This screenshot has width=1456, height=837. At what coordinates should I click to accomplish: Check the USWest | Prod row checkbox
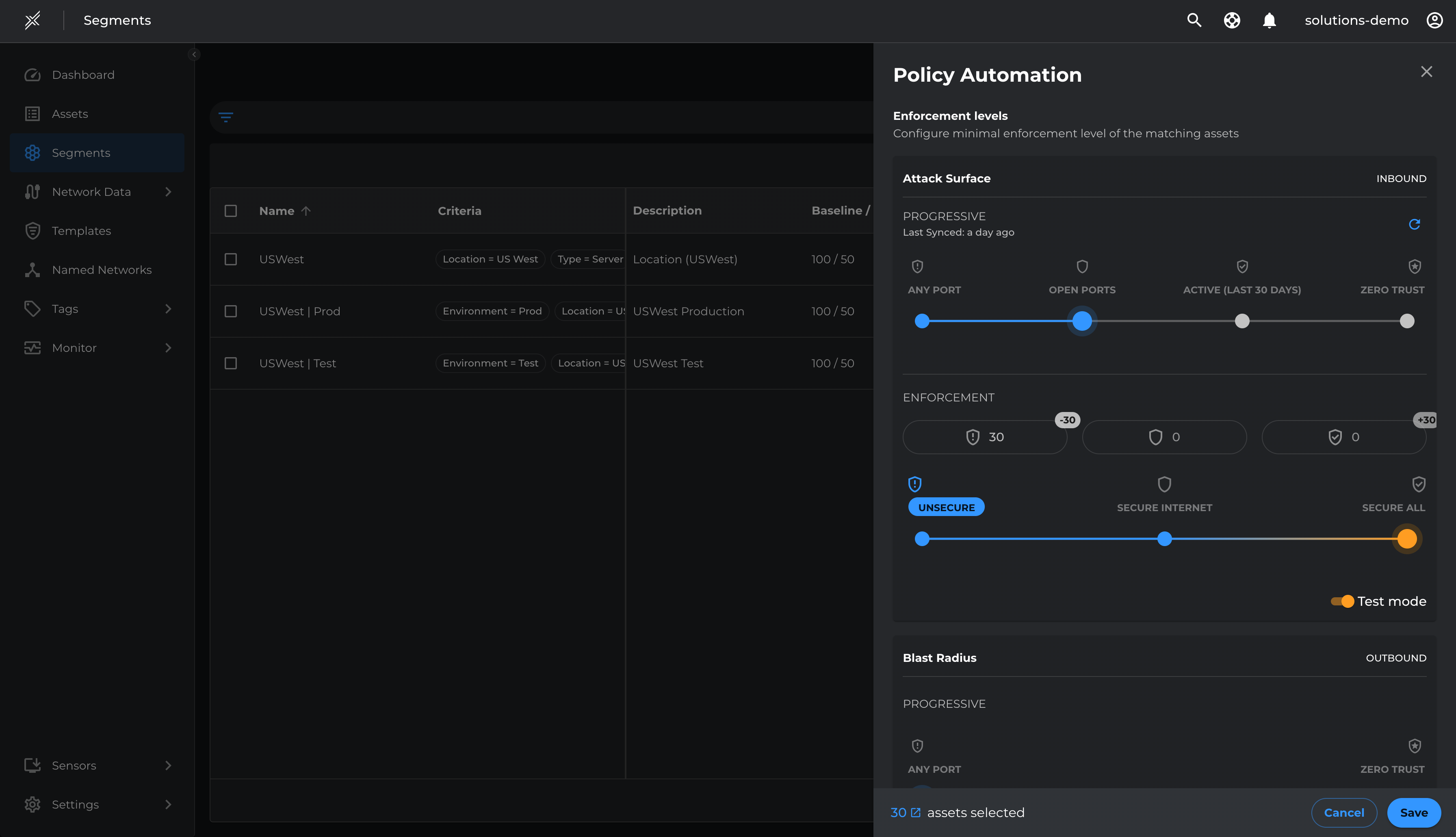230,311
